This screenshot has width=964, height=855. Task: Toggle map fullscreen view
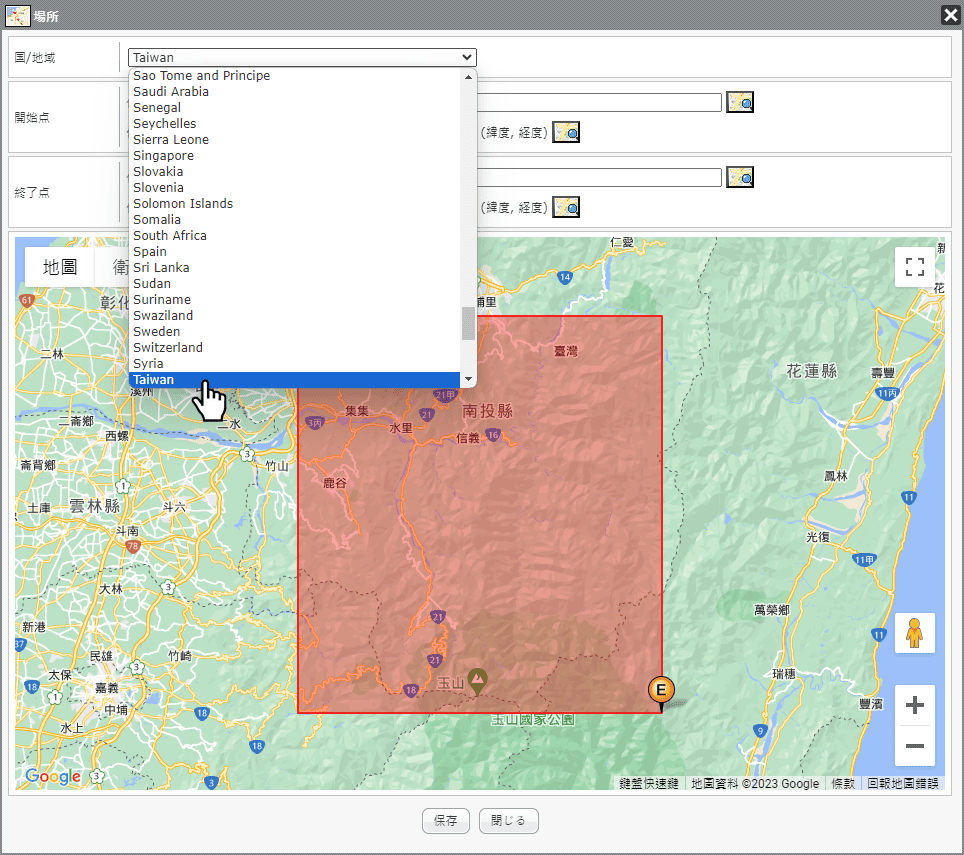[x=915, y=267]
